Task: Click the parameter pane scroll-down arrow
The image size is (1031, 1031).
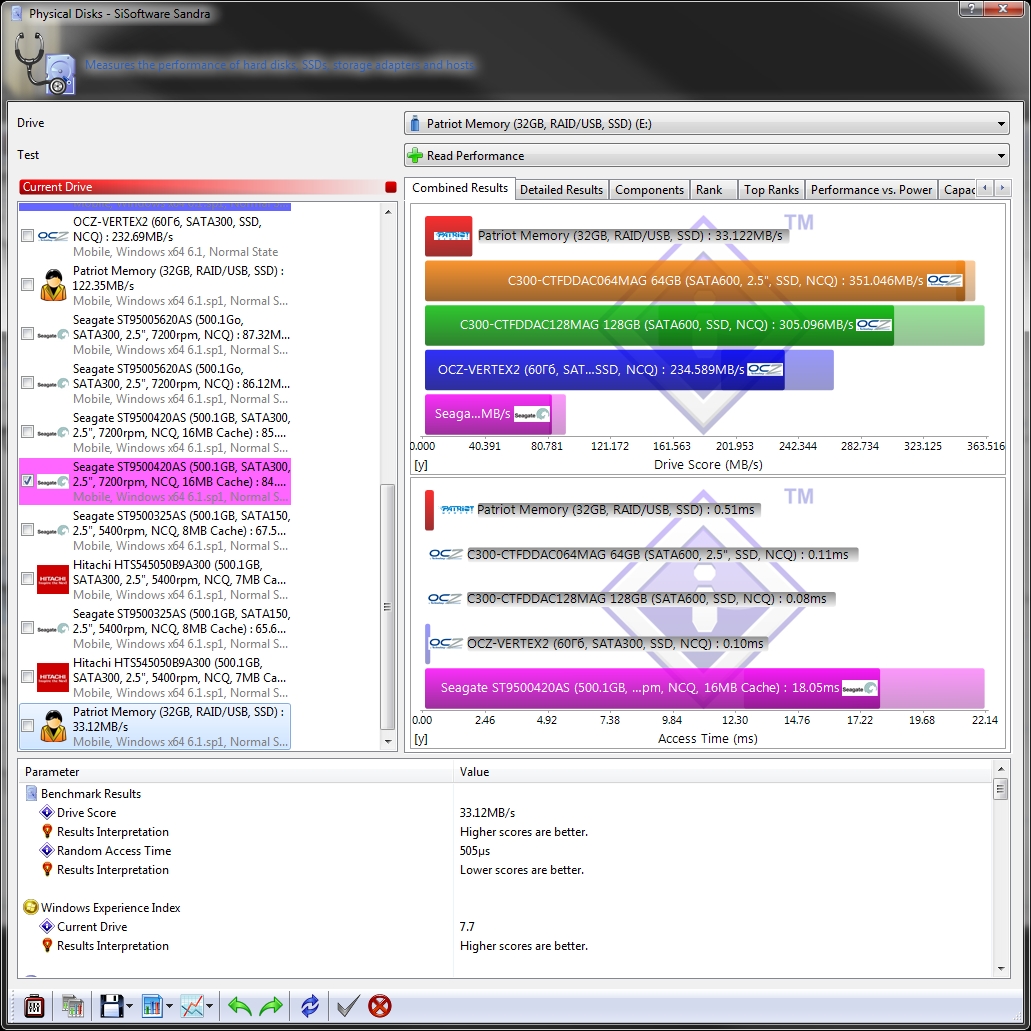Action: click(x=1001, y=969)
